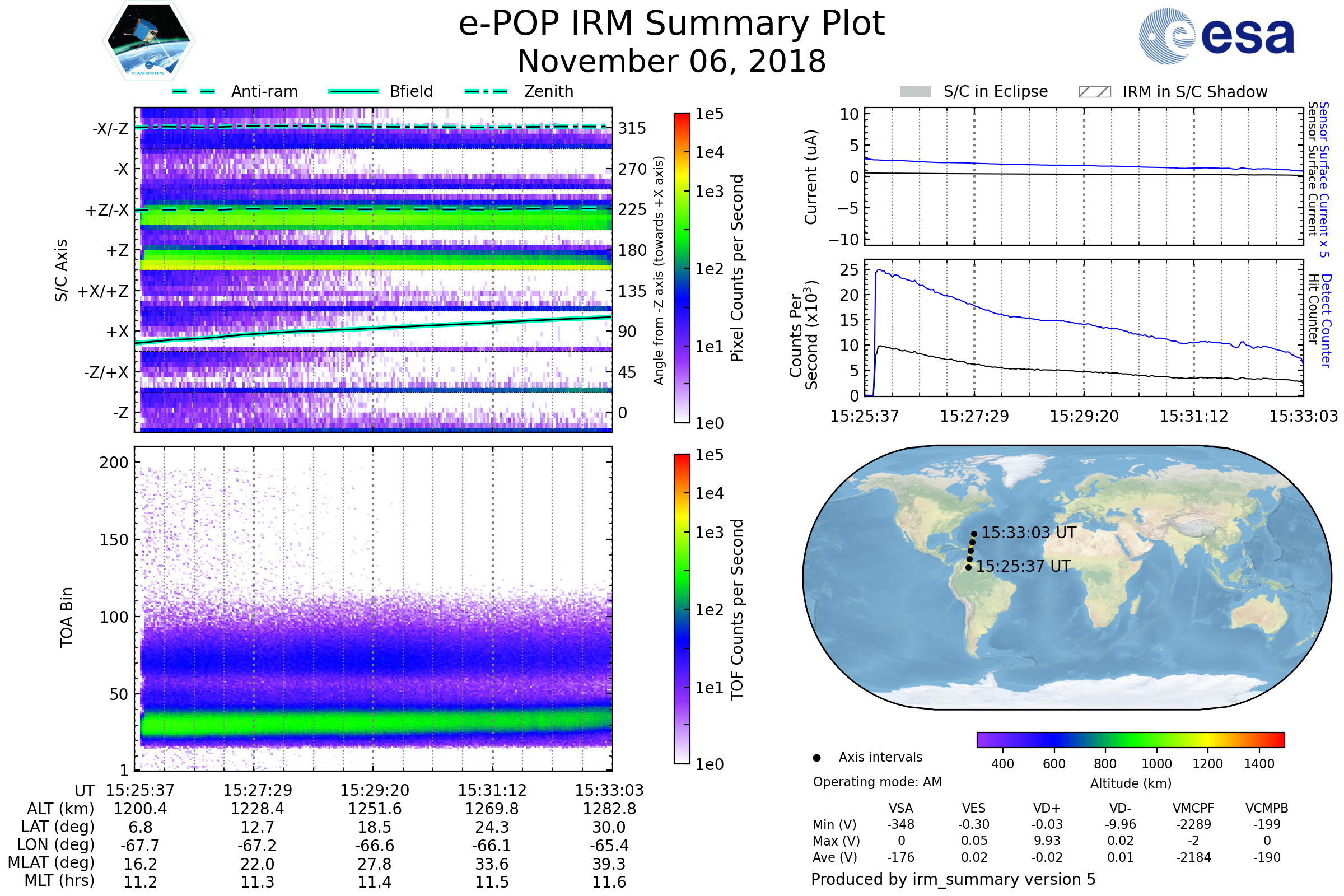The image size is (1344, 896).
Task: Click the ESA logo
Action: click(1216, 36)
